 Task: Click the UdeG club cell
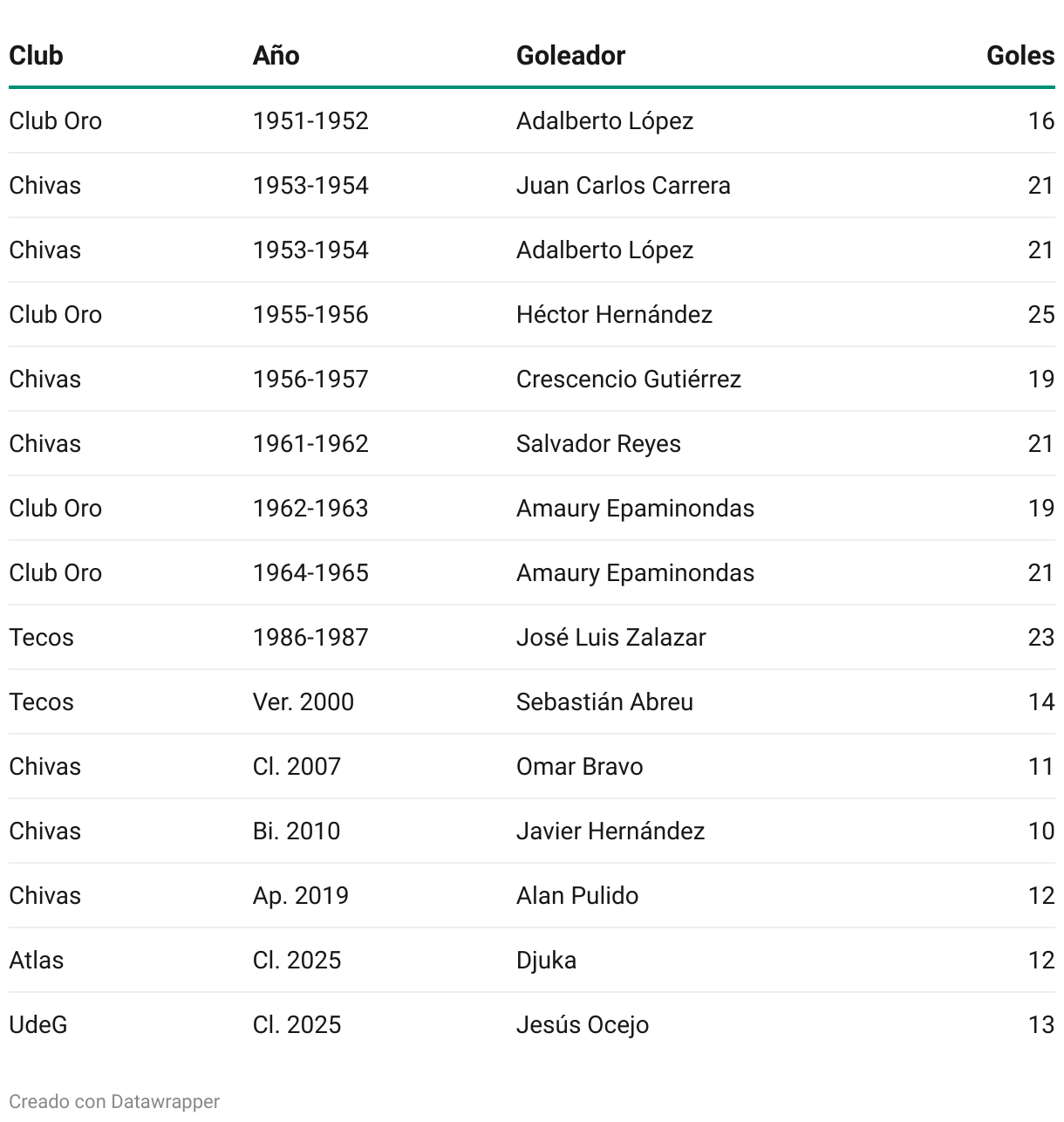coord(38,1024)
